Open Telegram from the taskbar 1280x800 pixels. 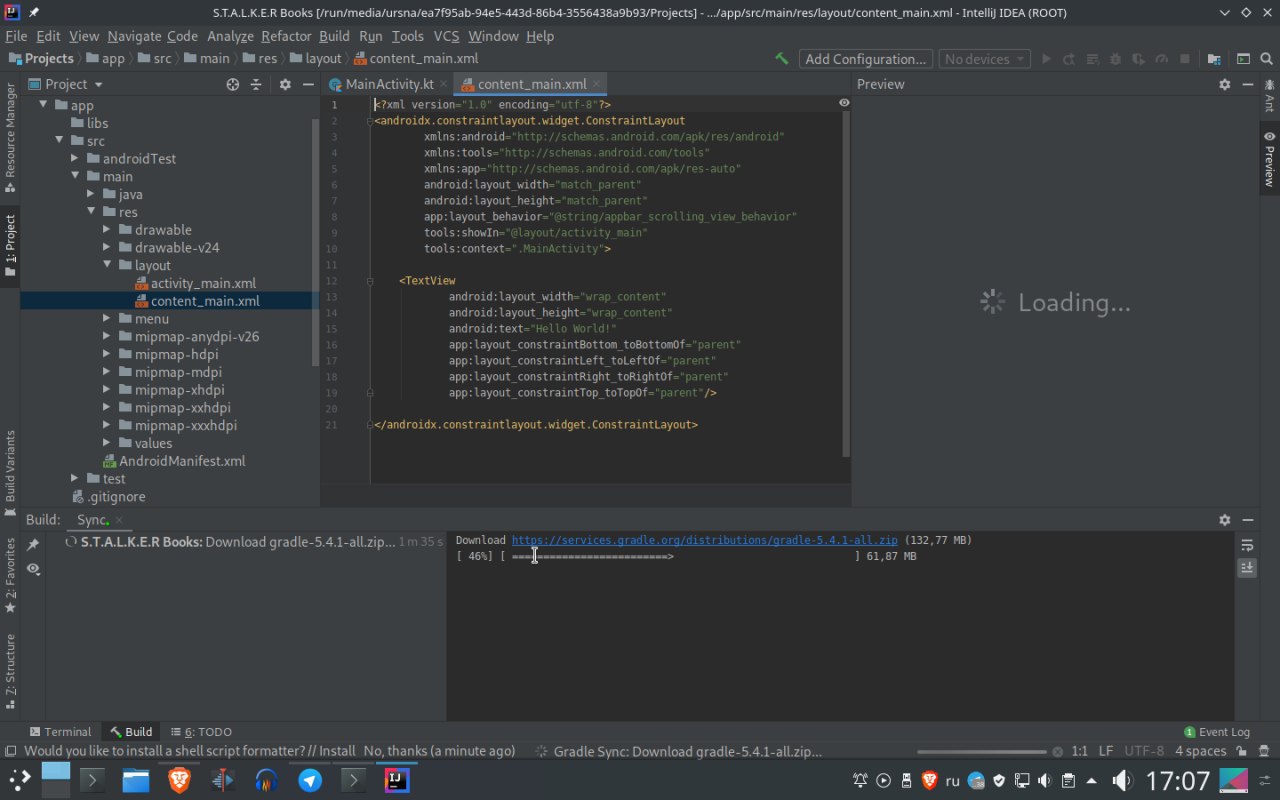click(x=310, y=780)
